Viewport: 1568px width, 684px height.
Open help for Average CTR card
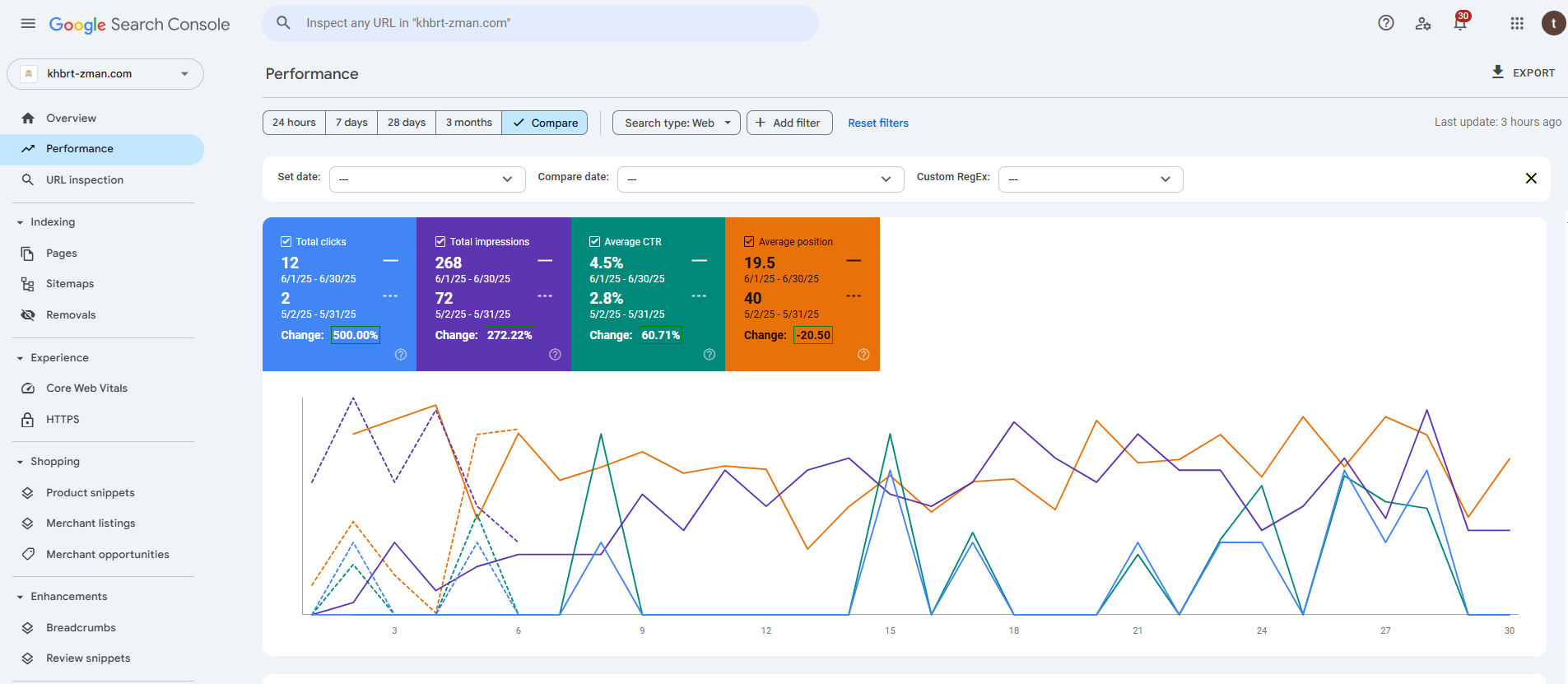(710, 355)
